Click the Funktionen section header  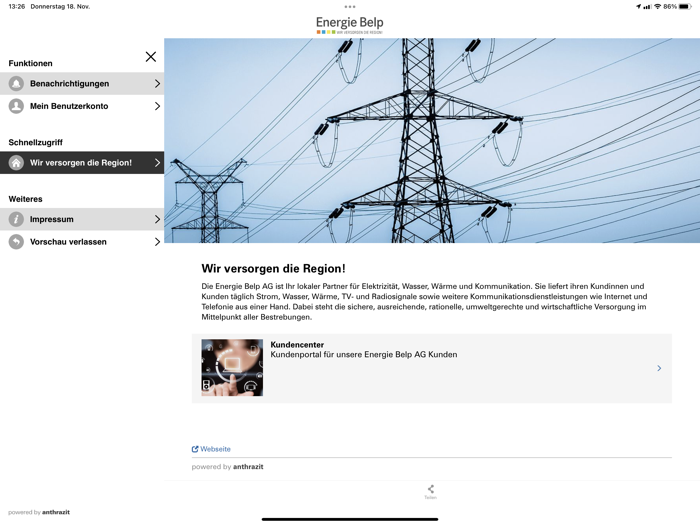30,63
